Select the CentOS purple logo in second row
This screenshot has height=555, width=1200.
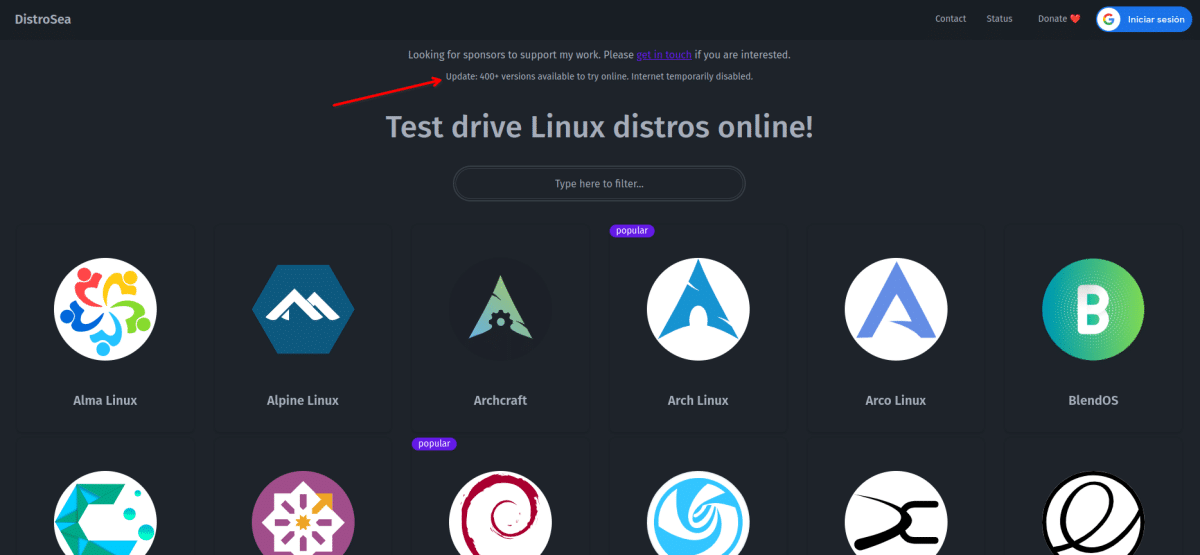303,513
